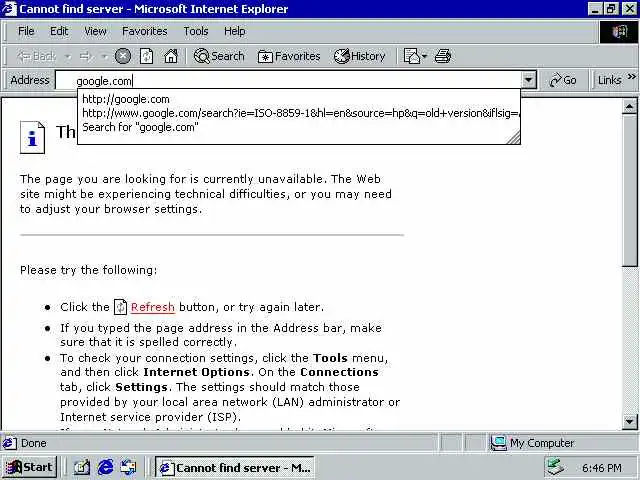Click the 6:46 PM clock
640x480 pixels.
(x=602, y=468)
